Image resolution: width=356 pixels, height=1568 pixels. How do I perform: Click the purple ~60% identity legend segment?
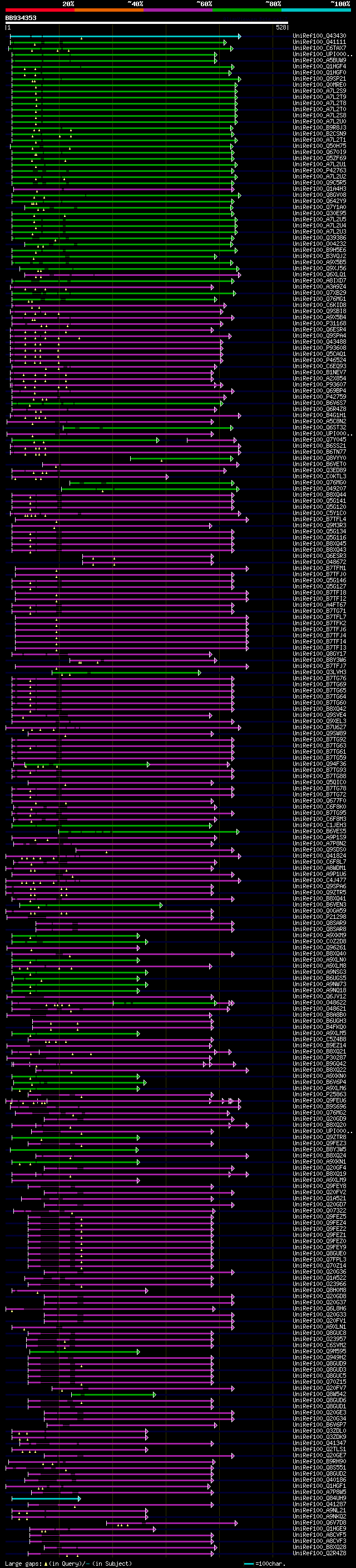179,10
